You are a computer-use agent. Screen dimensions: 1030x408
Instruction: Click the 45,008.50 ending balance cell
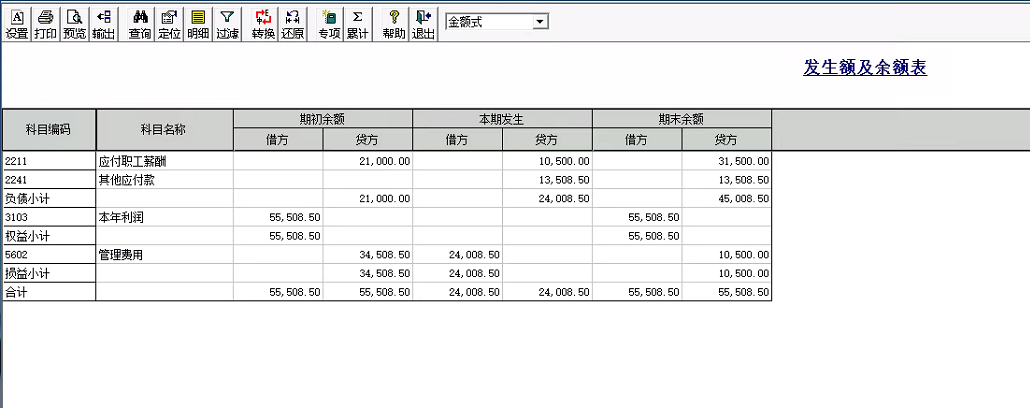[727, 198]
